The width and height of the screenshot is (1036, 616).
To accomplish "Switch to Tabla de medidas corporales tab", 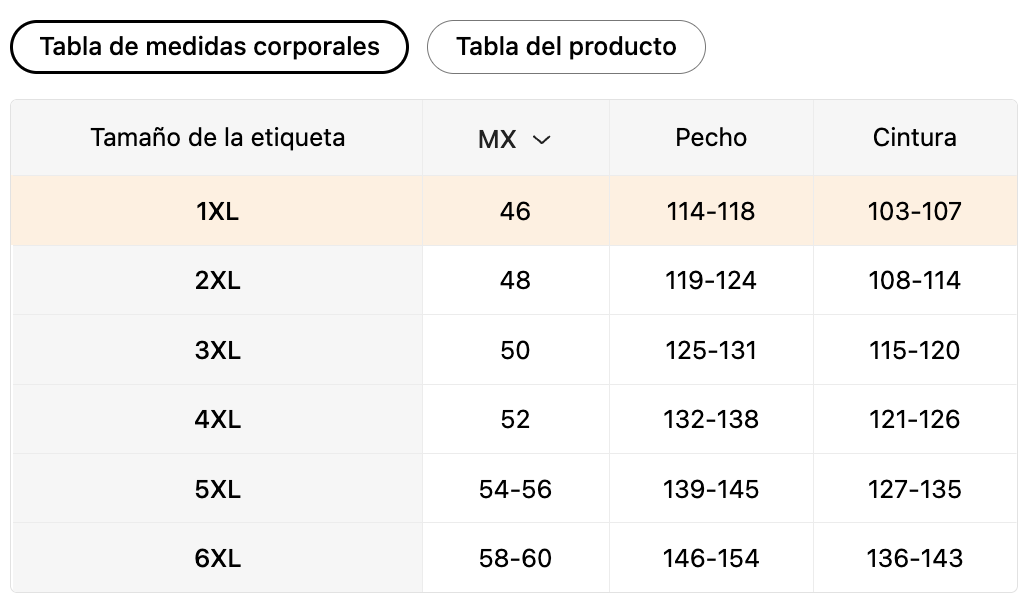I will [209, 47].
